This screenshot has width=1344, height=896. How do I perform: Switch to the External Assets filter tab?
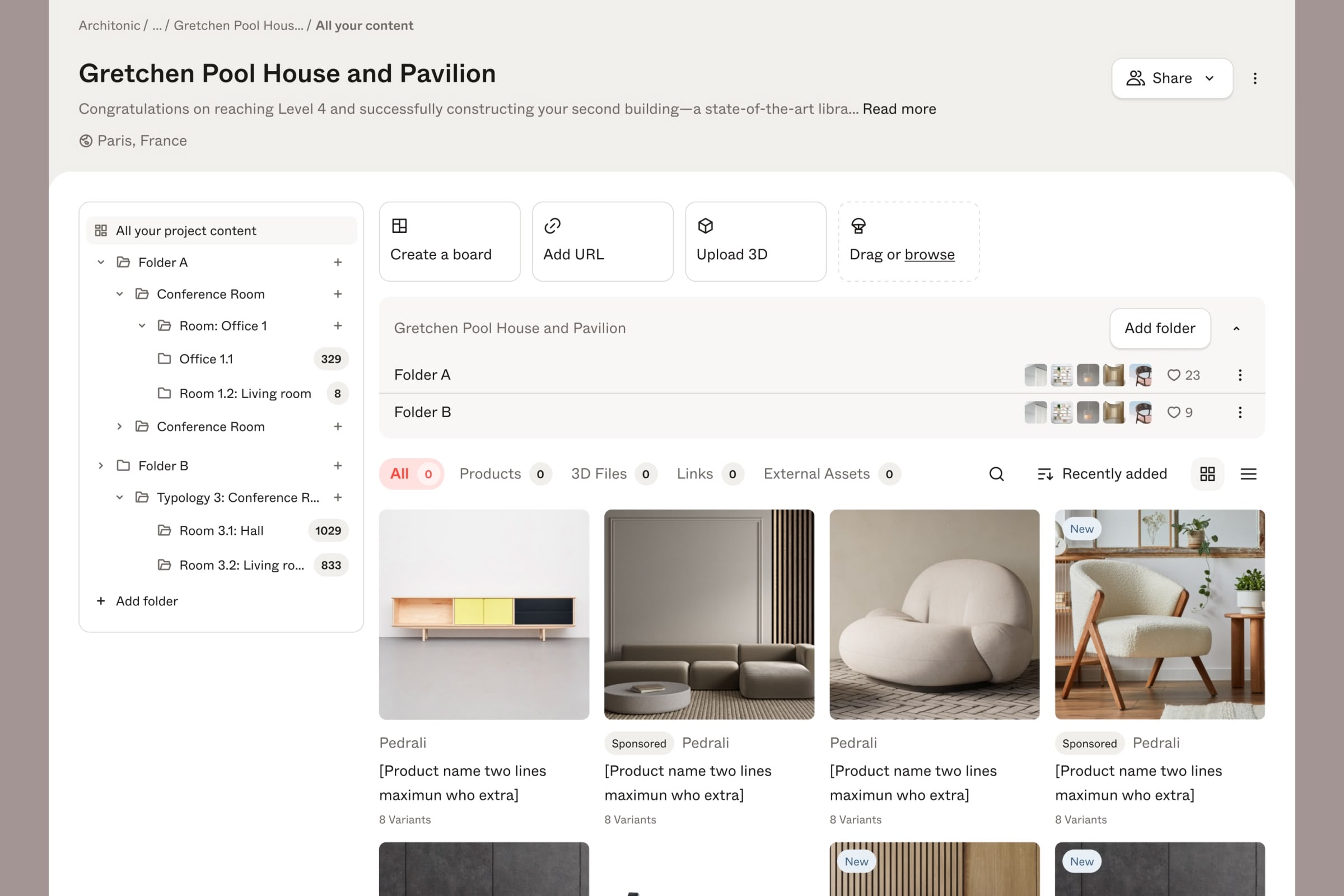[816, 474]
